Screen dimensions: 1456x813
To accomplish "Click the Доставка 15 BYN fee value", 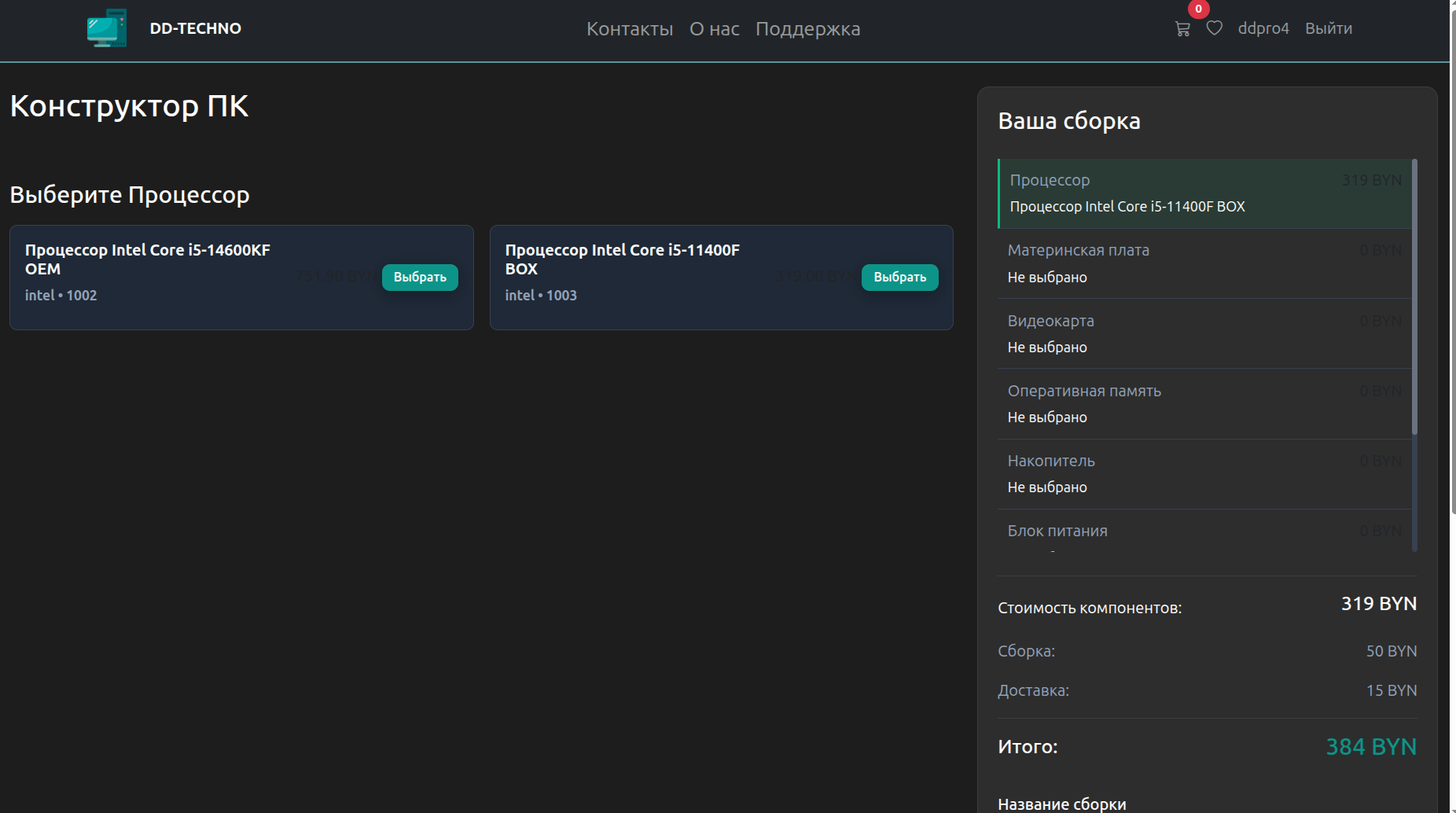I will (x=1392, y=690).
